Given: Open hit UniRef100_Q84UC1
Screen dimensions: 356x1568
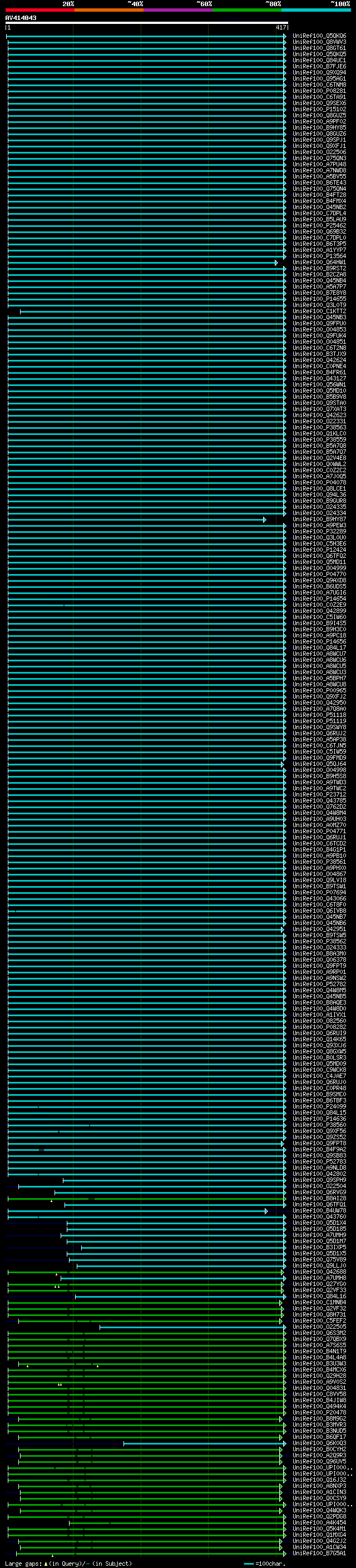Looking at the screenshot, I should pyautogui.click(x=319, y=60).
